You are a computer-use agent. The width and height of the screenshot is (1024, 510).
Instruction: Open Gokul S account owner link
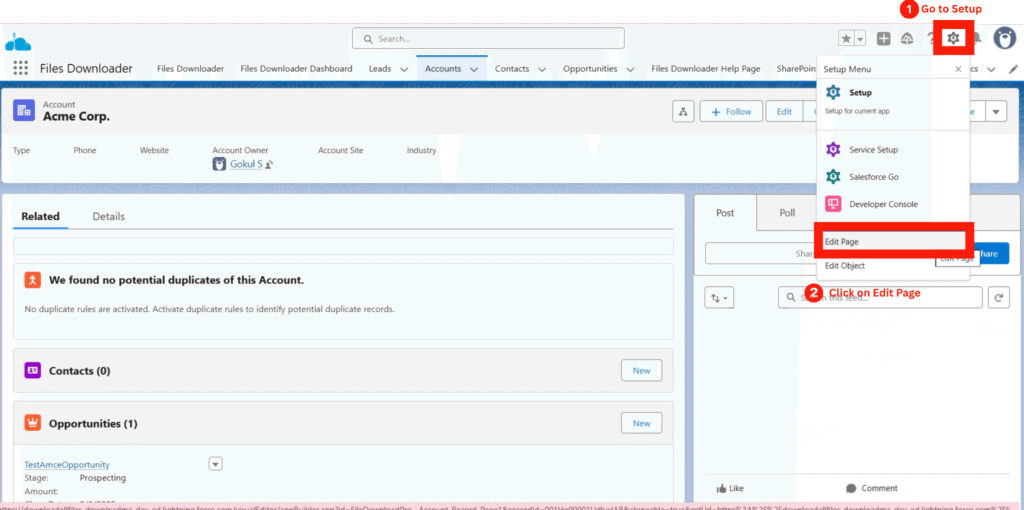tap(246, 165)
